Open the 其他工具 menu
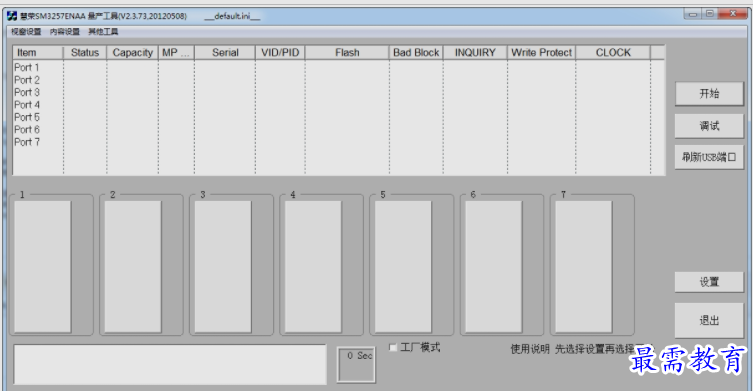 click(103, 32)
